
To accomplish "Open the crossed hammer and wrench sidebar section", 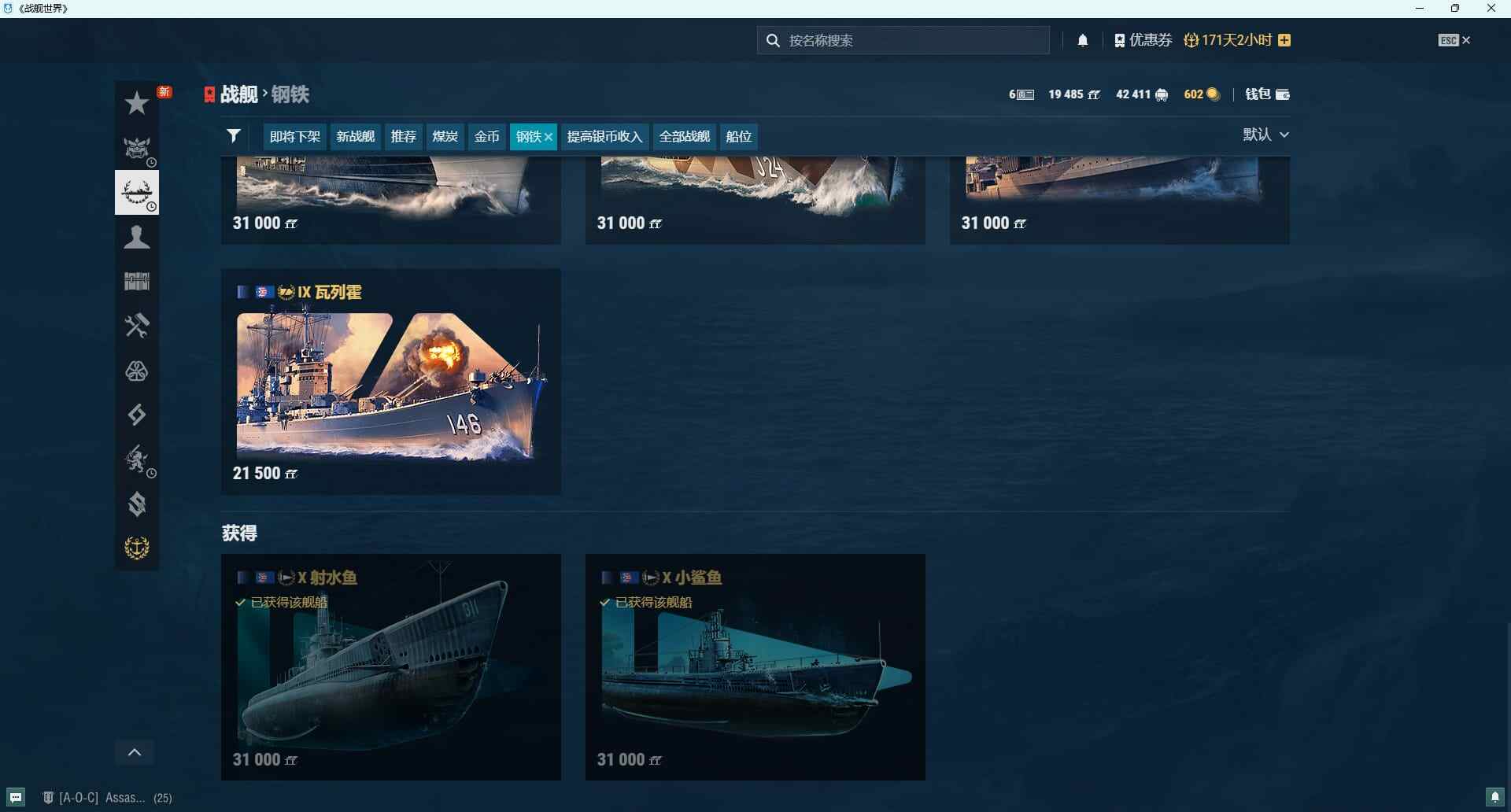I will [137, 325].
